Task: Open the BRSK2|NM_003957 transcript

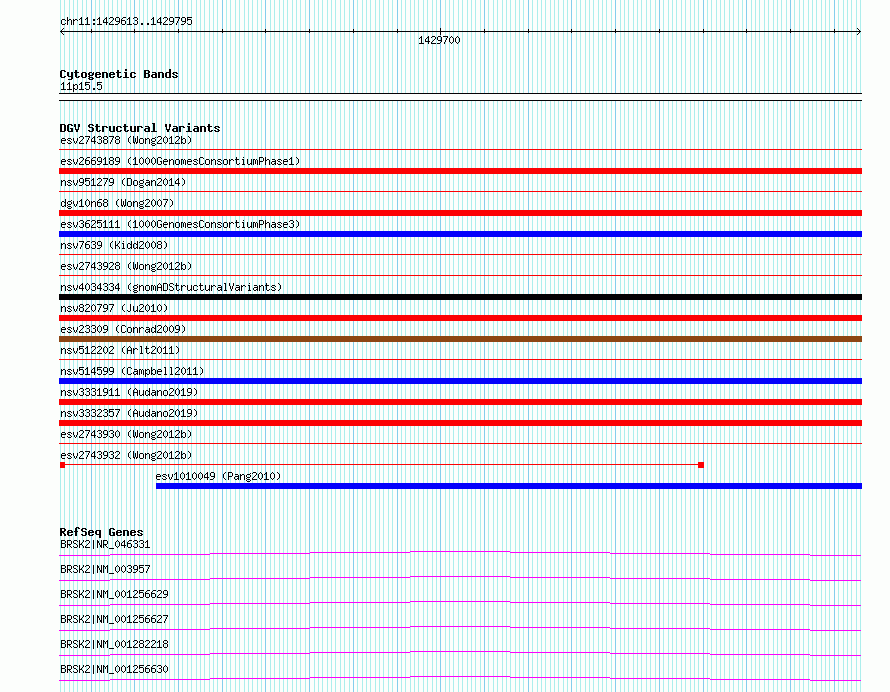Action: (x=105, y=569)
